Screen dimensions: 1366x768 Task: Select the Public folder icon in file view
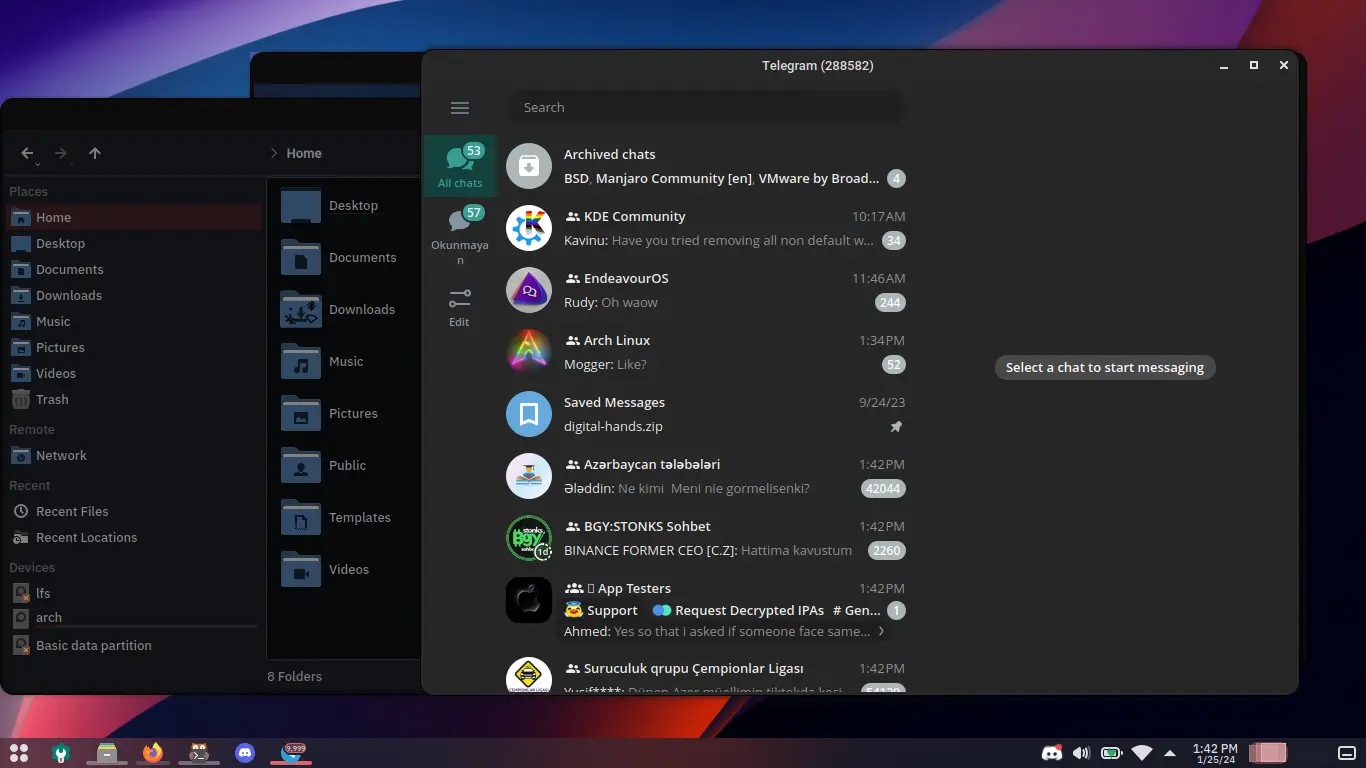pyautogui.click(x=301, y=465)
